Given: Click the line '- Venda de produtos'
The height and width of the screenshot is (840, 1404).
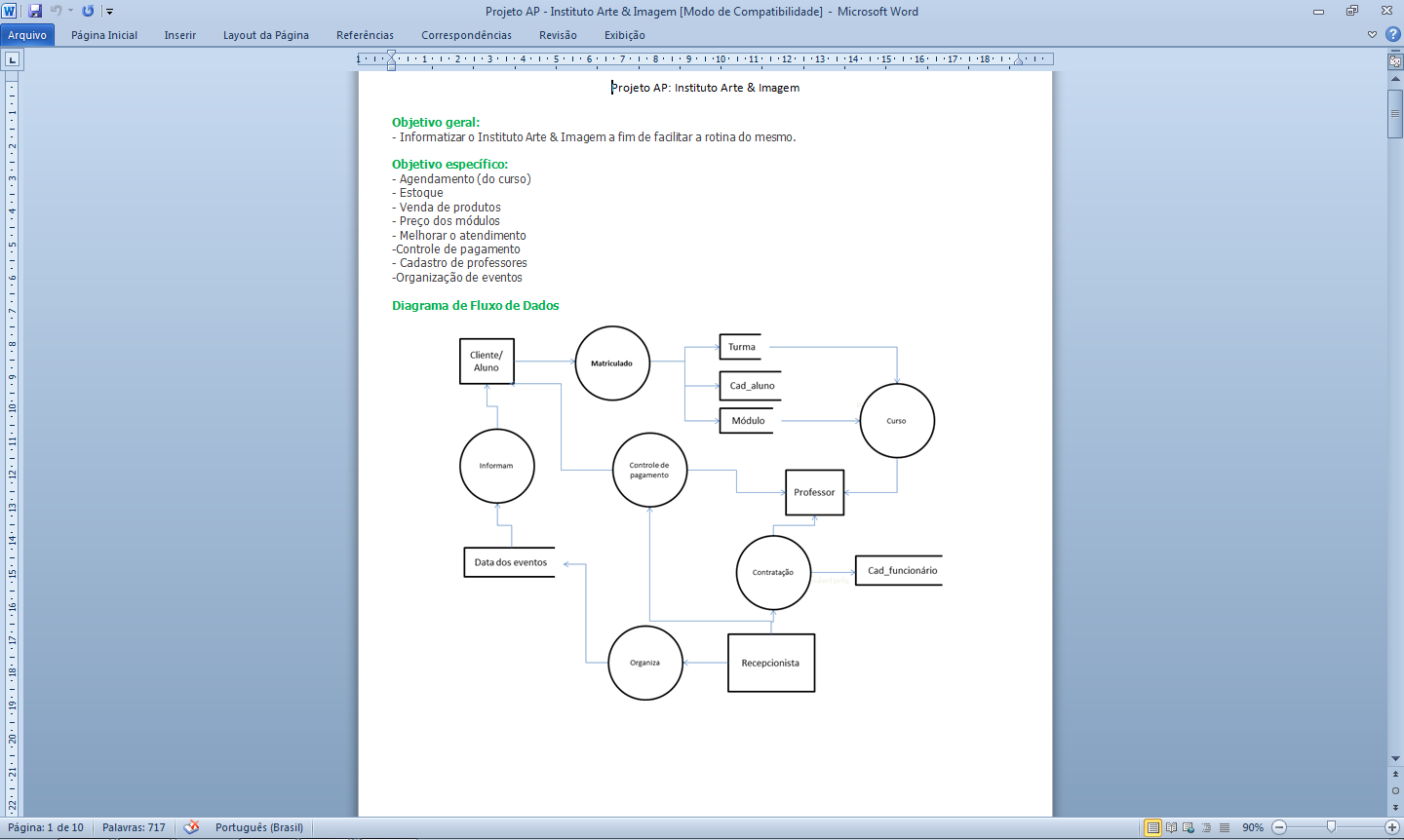Looking at the screenshot, I should (447, 208).
